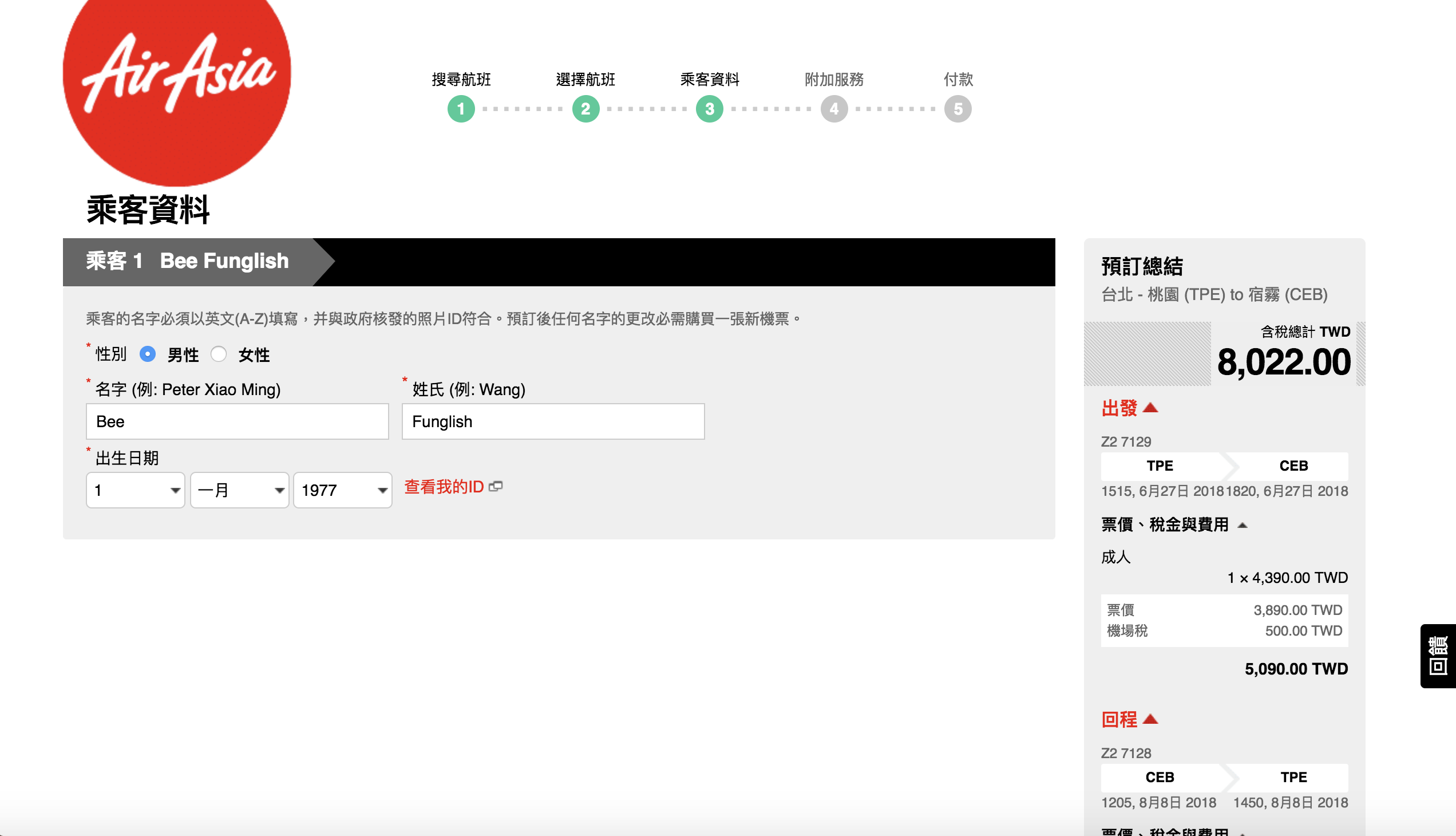Collapse departure 票價、稅金與費用 details
This screenshot has height=836, width=1456.
(1174, 525)
